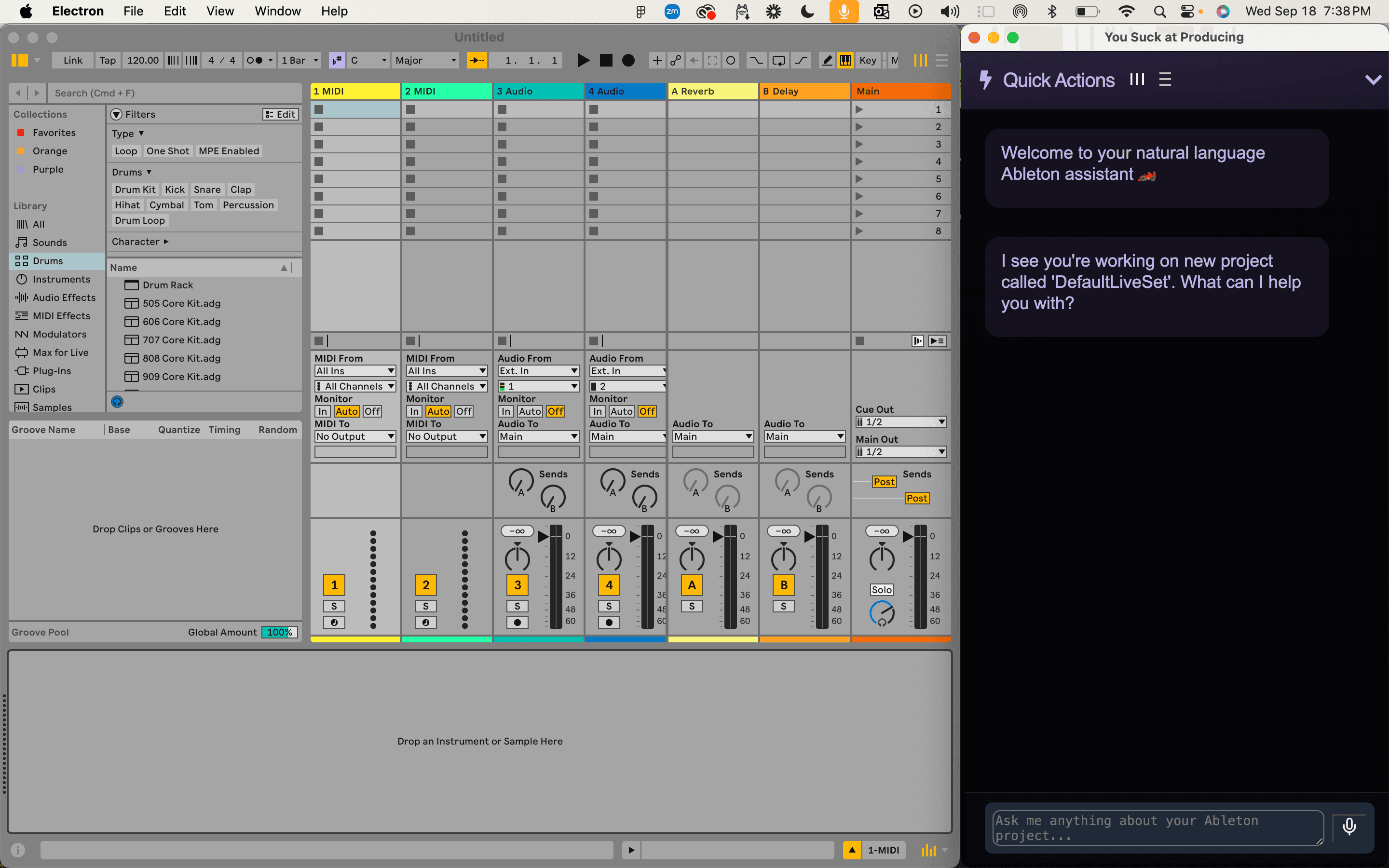1389x868 pixels.
Task: Toggle Solo button on Main channel
Action: pyautogui.click(x=881, y=589)
